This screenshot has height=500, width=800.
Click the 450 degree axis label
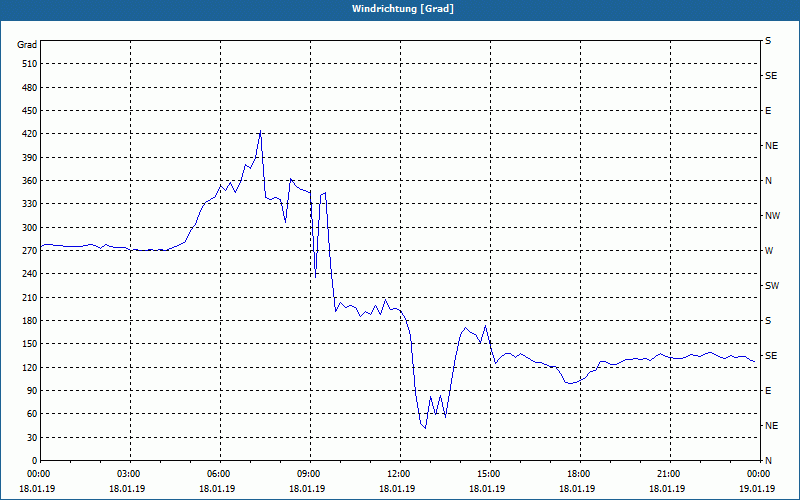coord(30,111)
